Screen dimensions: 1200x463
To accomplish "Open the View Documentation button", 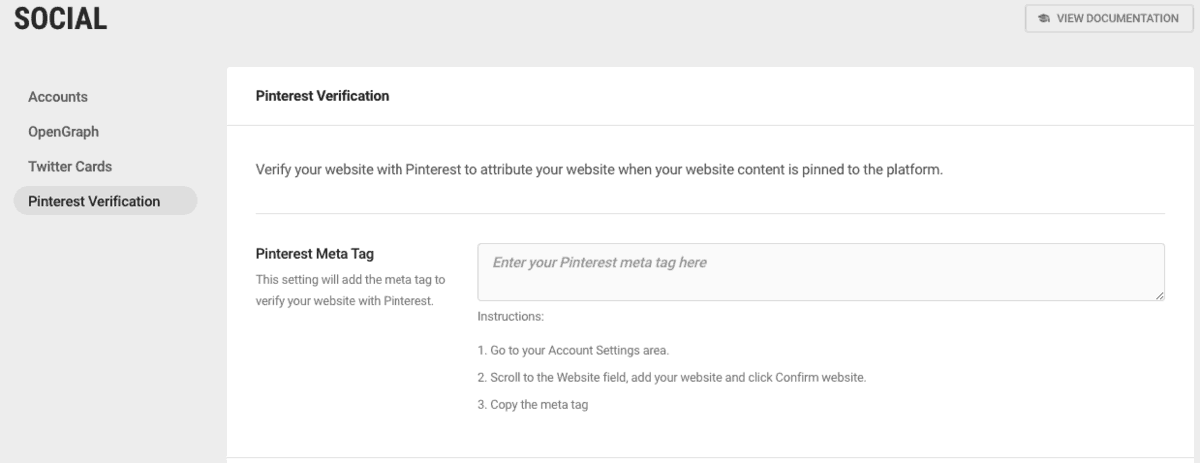I will (1109, 18).
